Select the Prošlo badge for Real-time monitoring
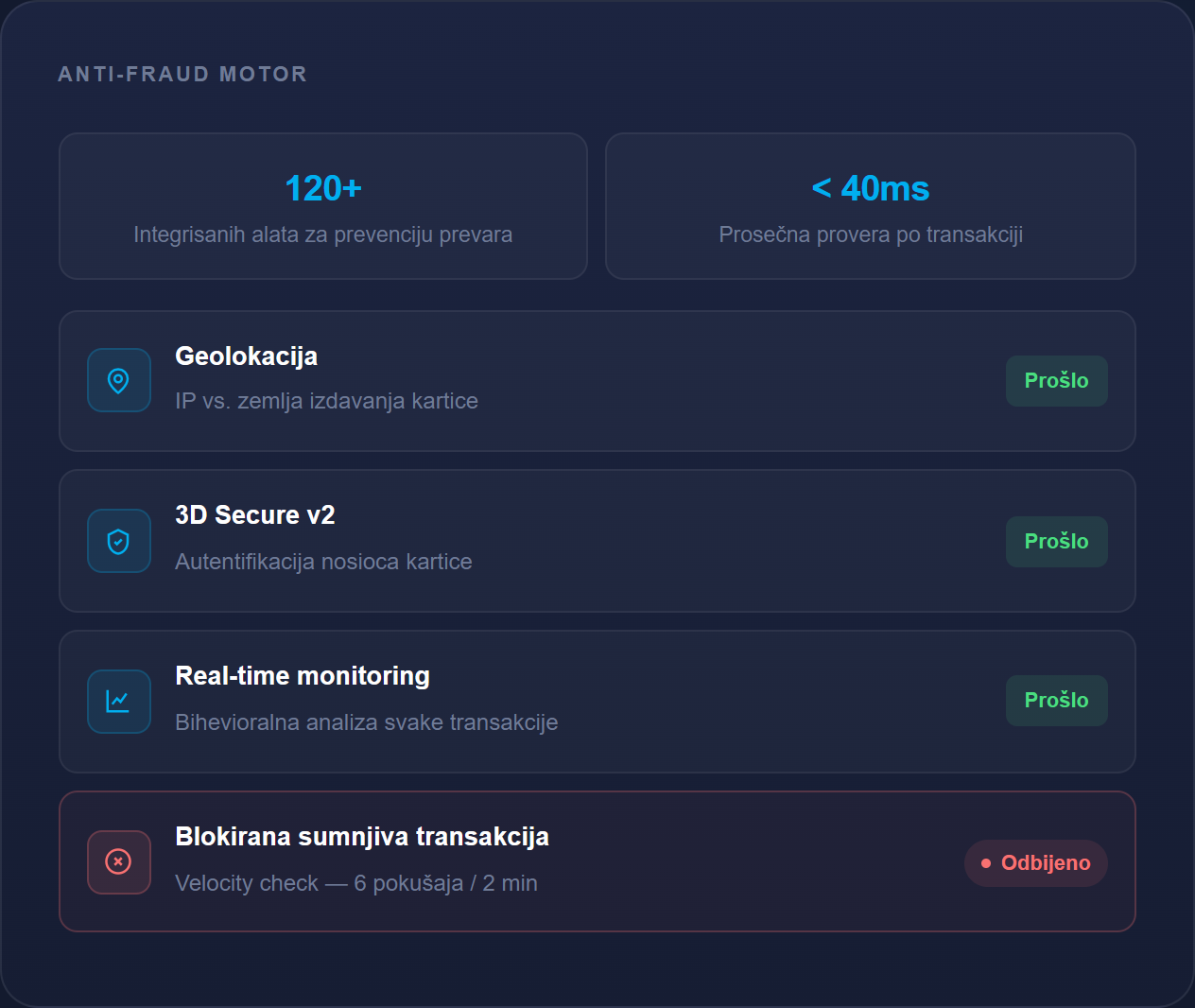Screen dimensions: 1195x1008 tap(1056, 701)
